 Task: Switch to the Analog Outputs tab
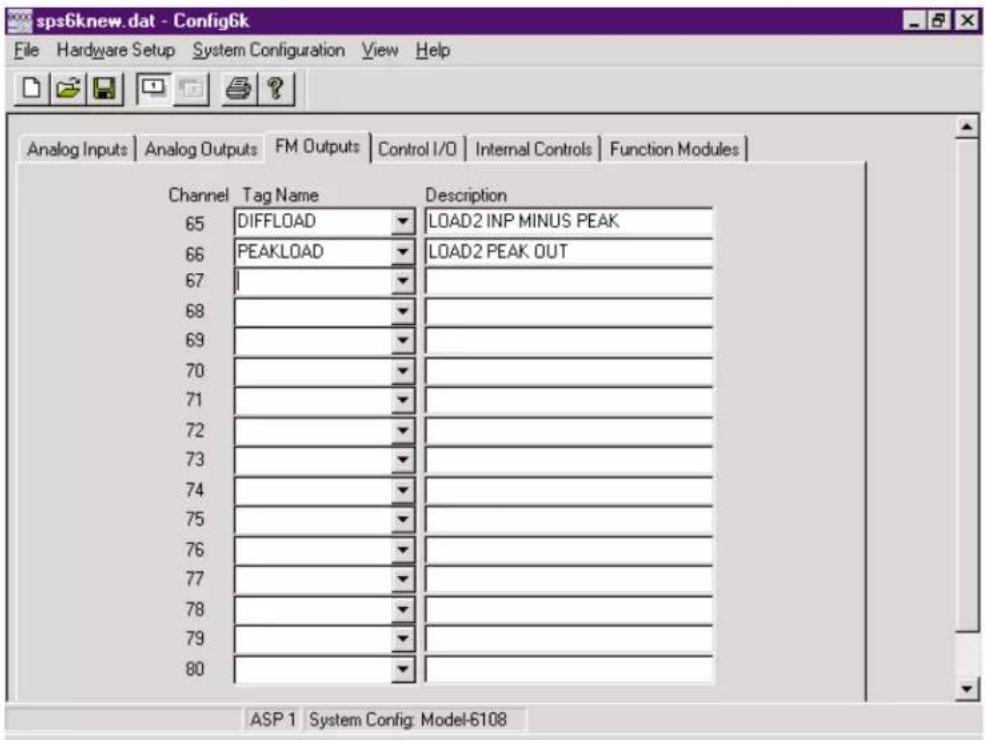[201, 150]
